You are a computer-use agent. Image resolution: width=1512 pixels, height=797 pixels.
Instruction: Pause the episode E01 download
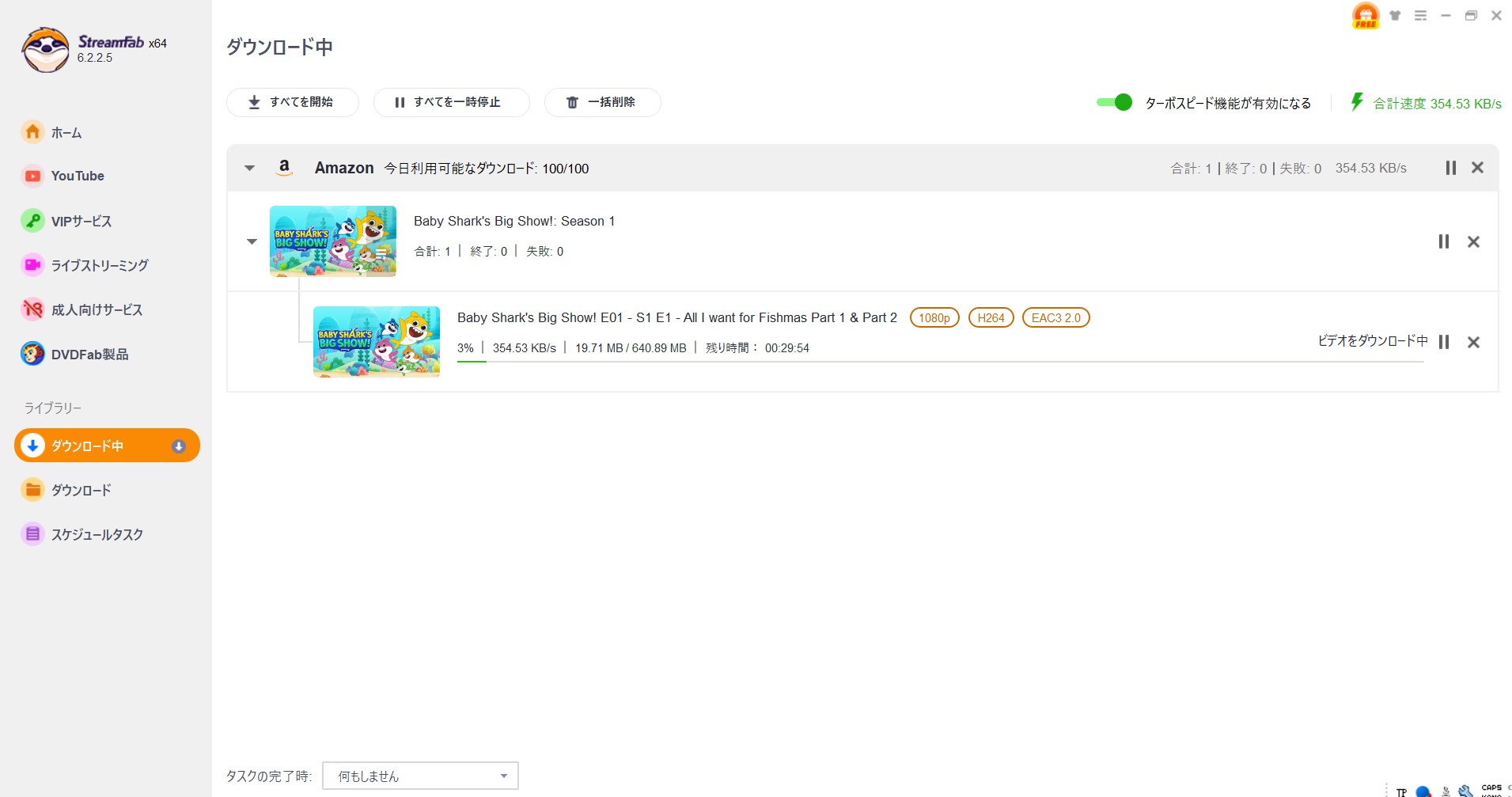[x=1443, y=342]
